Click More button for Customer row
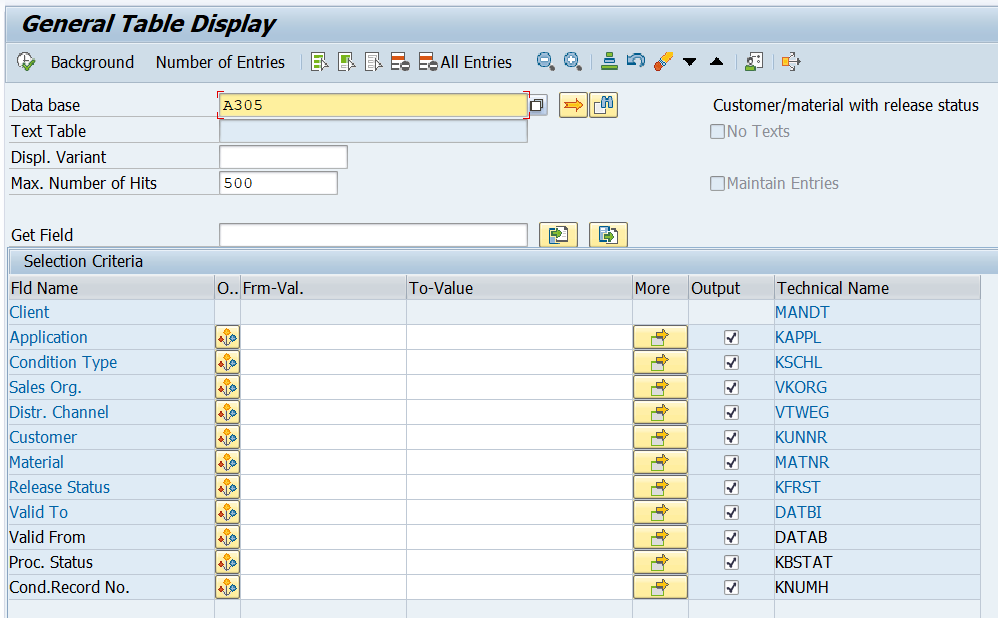This screenshot has height=618, width=998. 660,437
